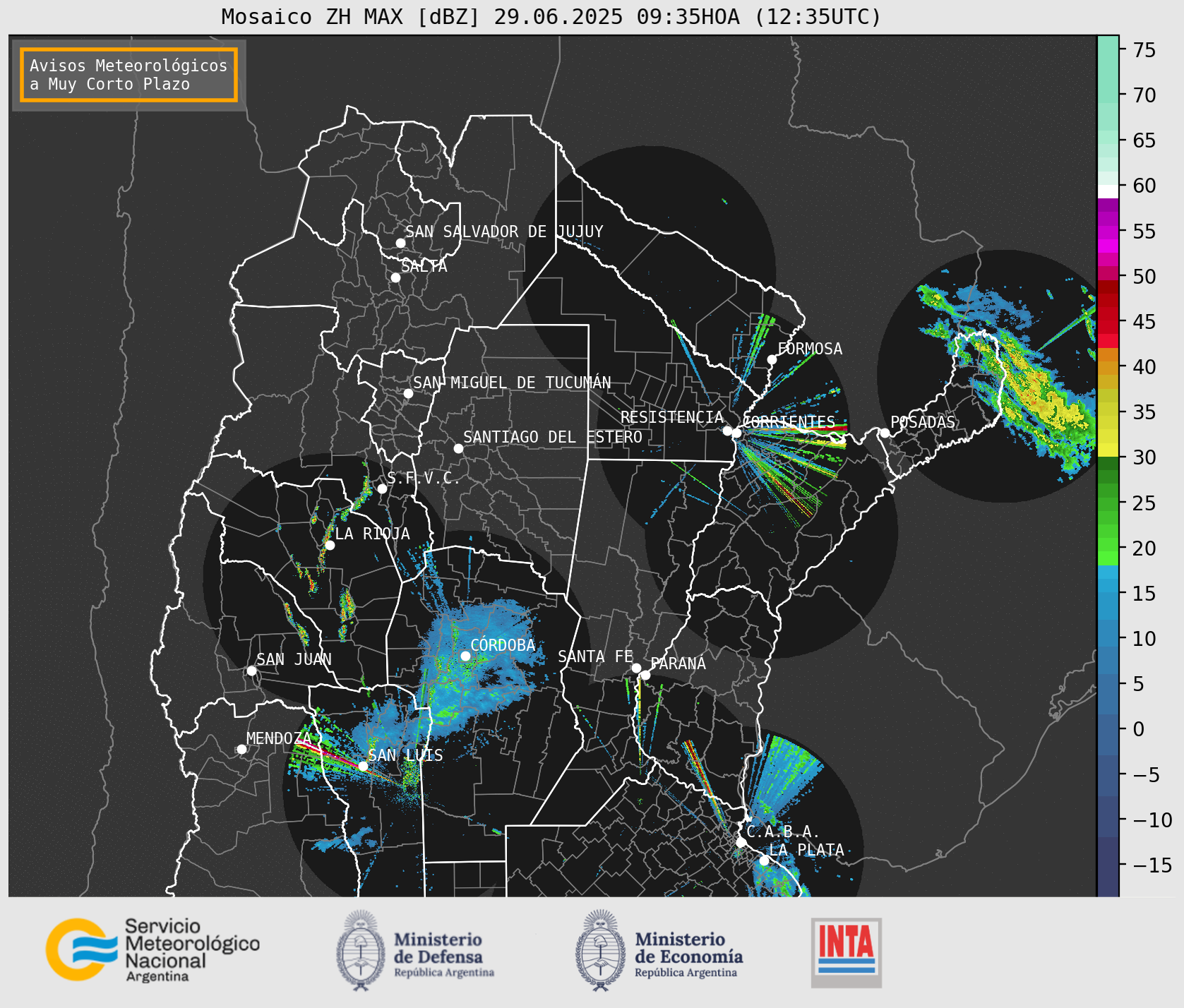
Task: Click the map title Mosaico ZH MAX
Action: [x=551, y=16]
